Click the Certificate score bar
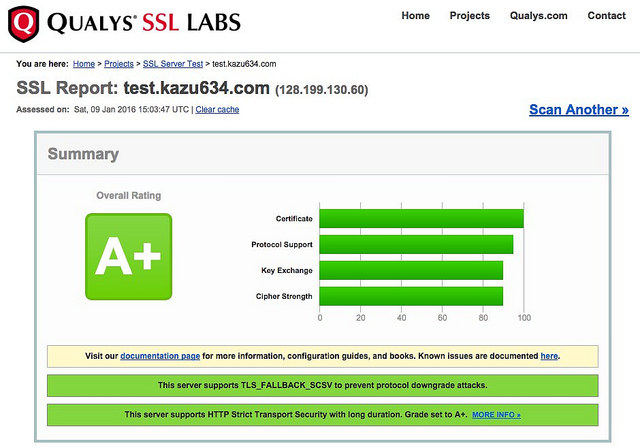This screenshot has width=640, height=448. coord(421,218)
